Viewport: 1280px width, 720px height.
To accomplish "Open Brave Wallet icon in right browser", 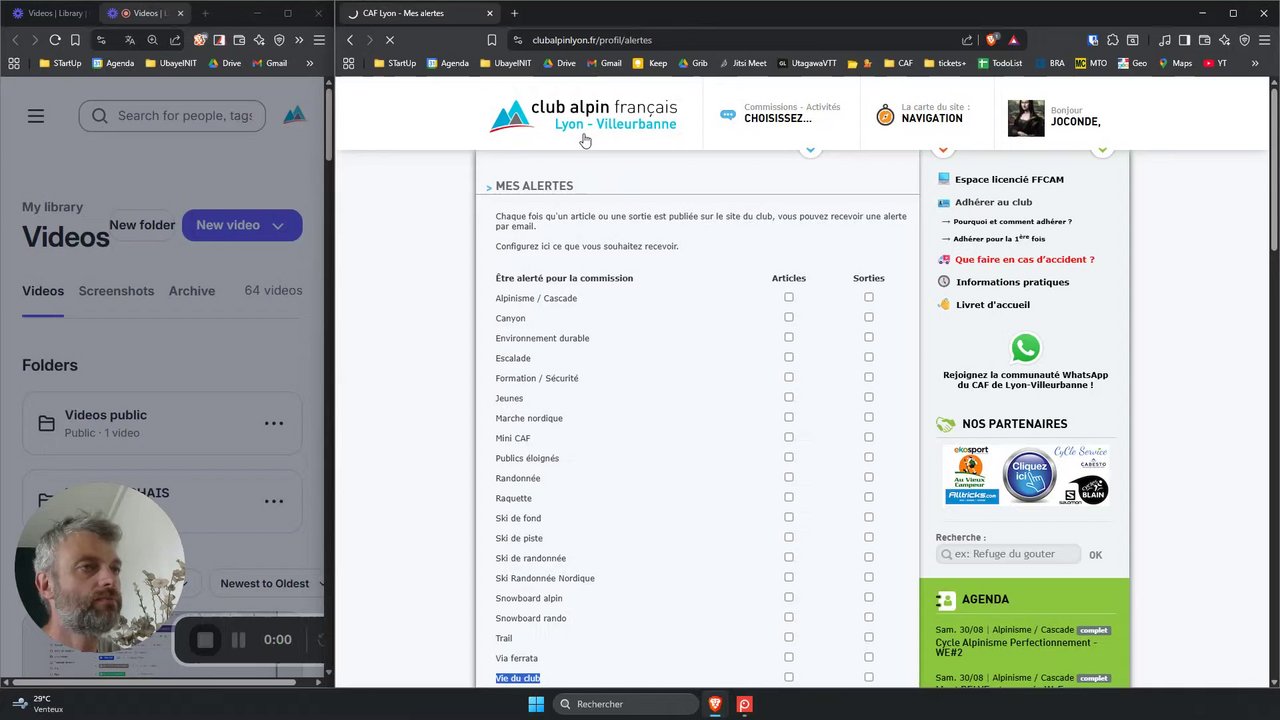I will tap(1204, 40).
